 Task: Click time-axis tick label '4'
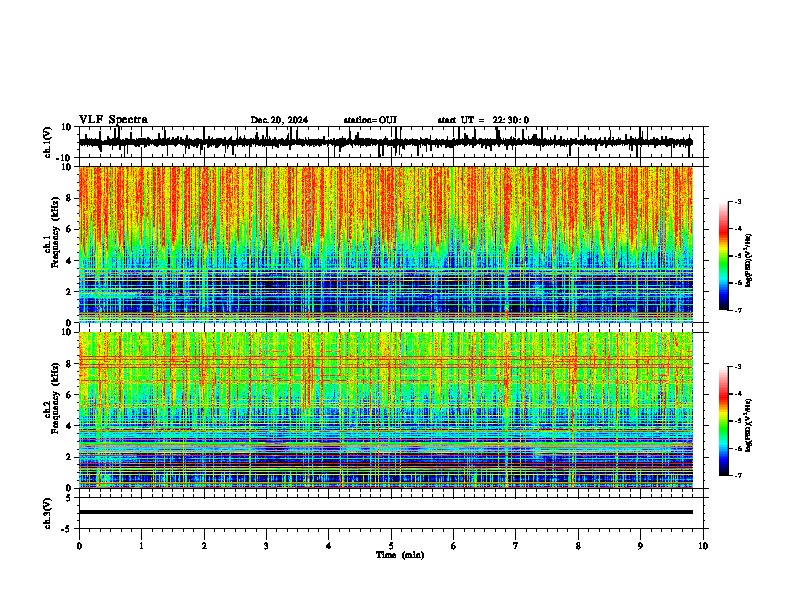[x=329, y=546]
